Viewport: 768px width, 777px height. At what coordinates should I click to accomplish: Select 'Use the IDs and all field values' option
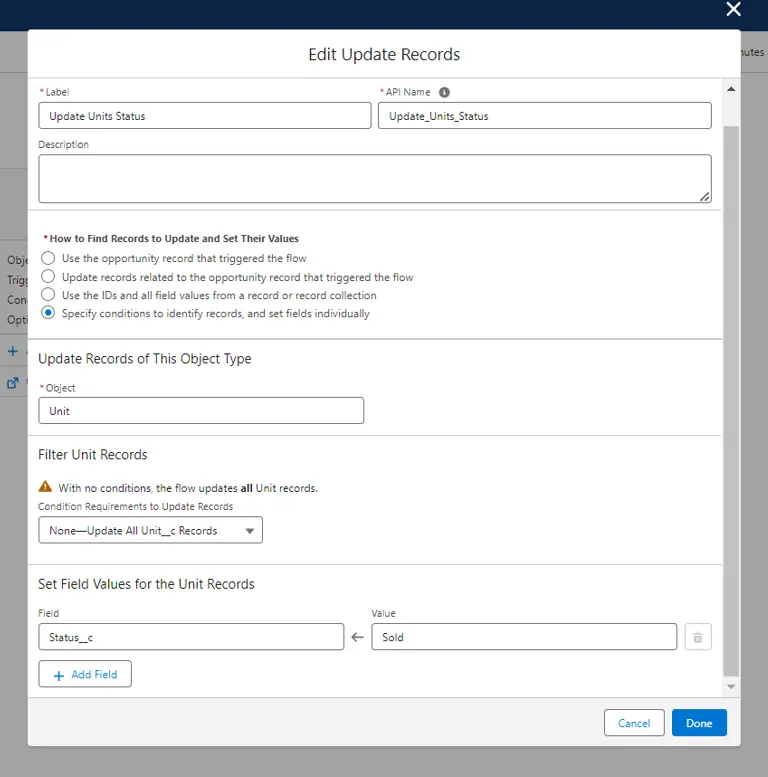pyautogui.click(x=48, y=295)
